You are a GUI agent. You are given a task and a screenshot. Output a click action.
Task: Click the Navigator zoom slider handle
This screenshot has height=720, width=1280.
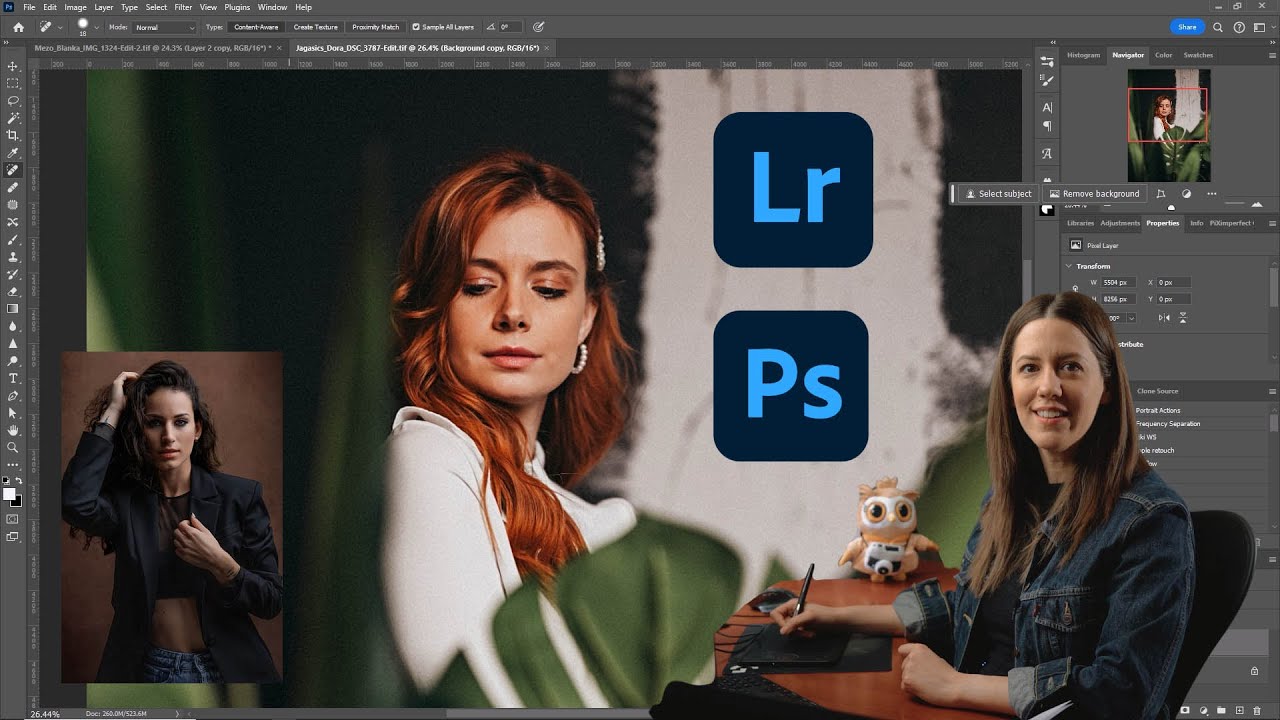(x=1171, y=207)
